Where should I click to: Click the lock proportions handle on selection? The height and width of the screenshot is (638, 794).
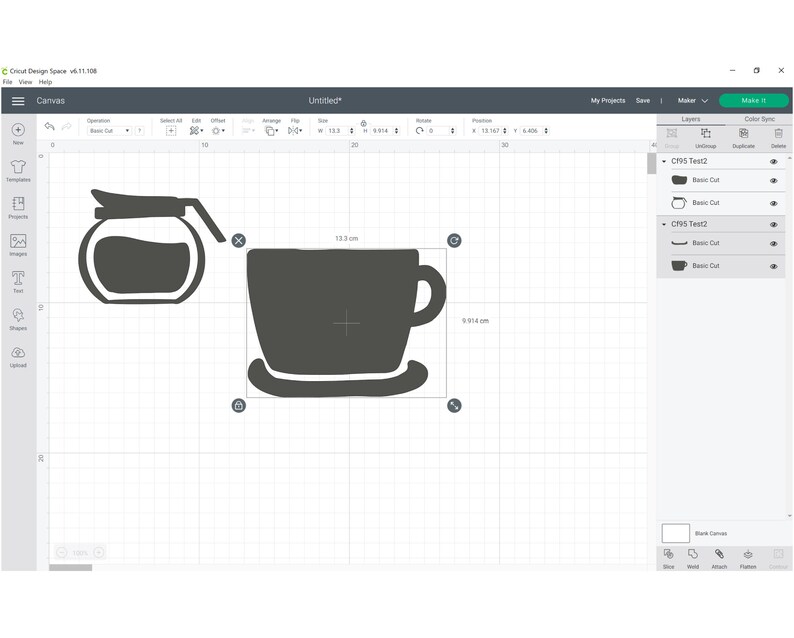coord(239,406)
